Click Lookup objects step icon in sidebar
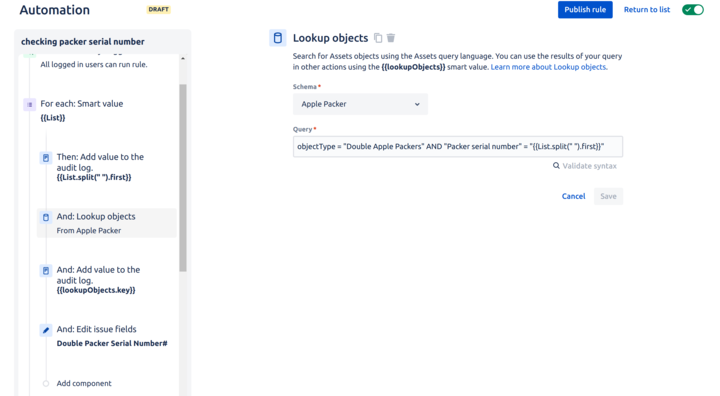This screenshot has height=396, width=720. point(45,217)
